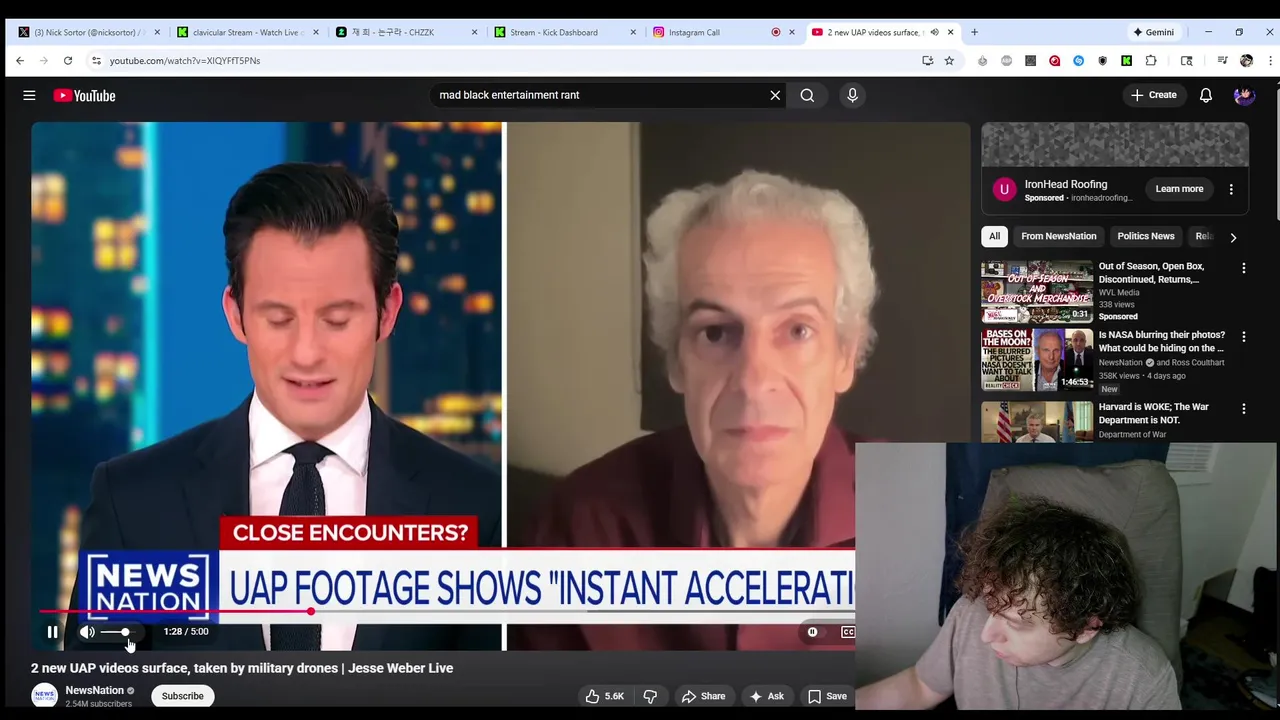Open Chrome three-dot menu
This screenshot has width=1280, height=720.
(1270, 61)
